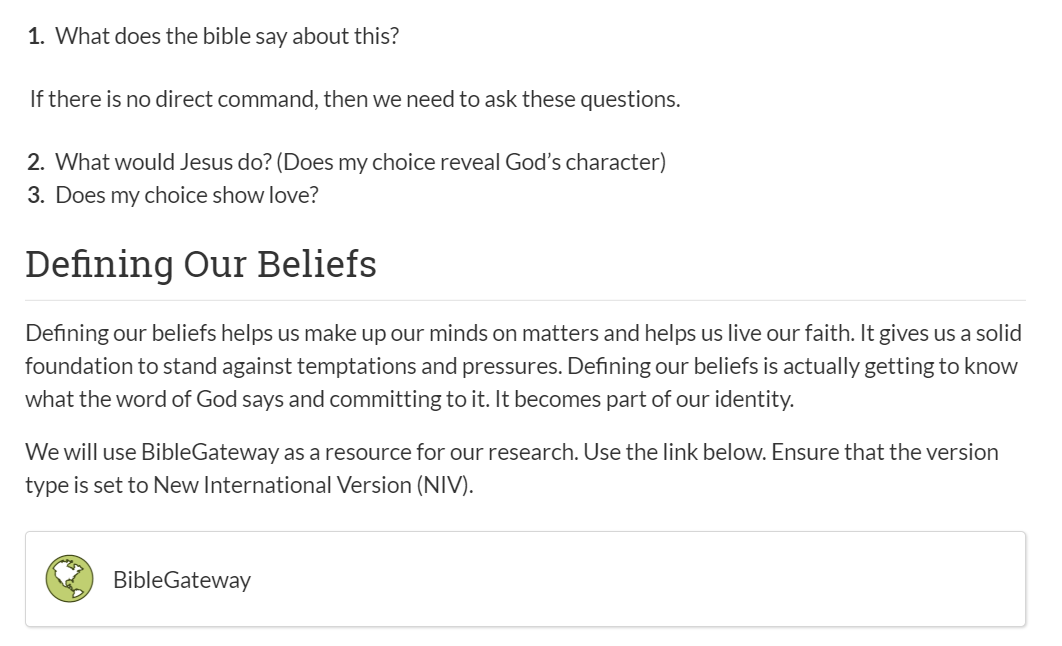
Task: Click the list number '1.' marker
Action: point(36,36)
